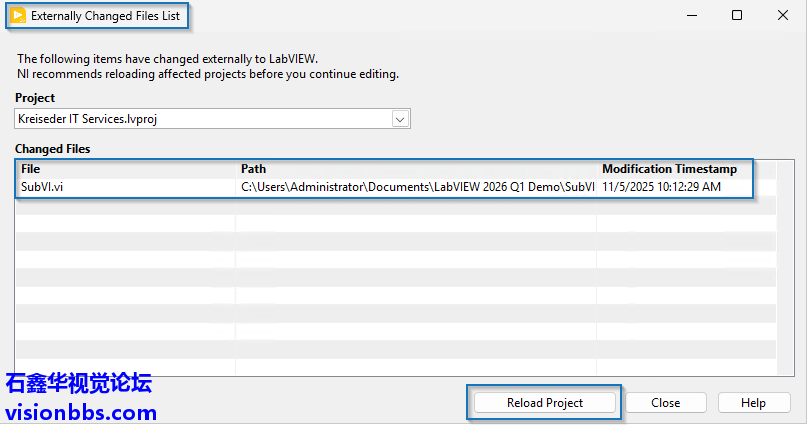Click the LabVIEW icon in the title bar

click(17, 16)
